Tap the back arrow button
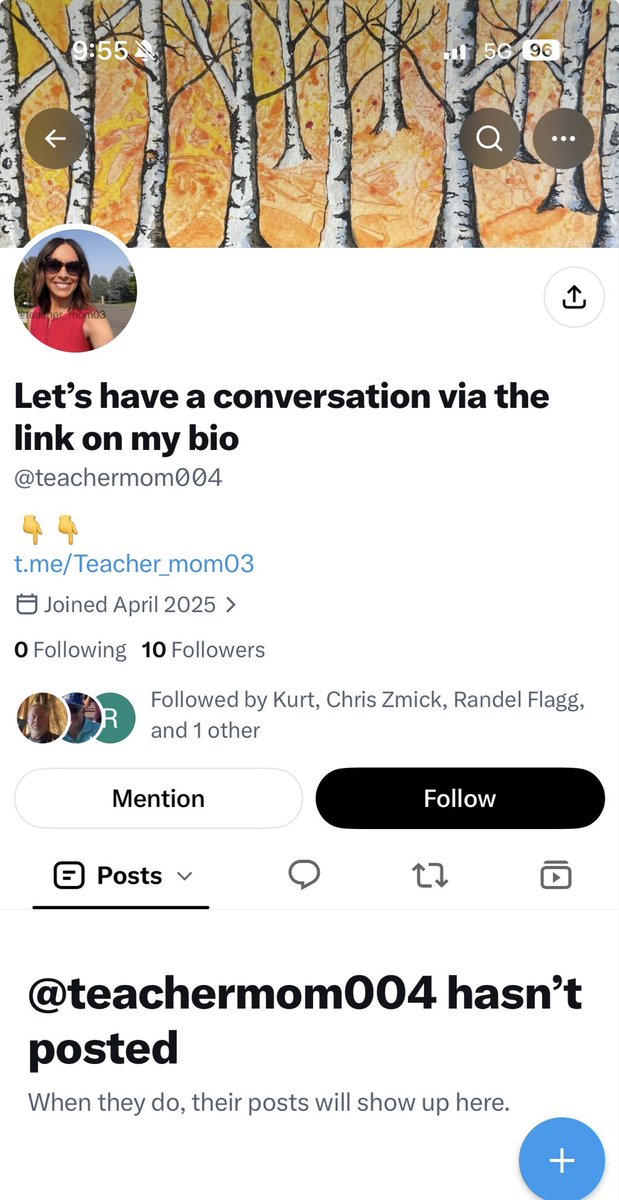The image size is (619, 1200). 55,137
